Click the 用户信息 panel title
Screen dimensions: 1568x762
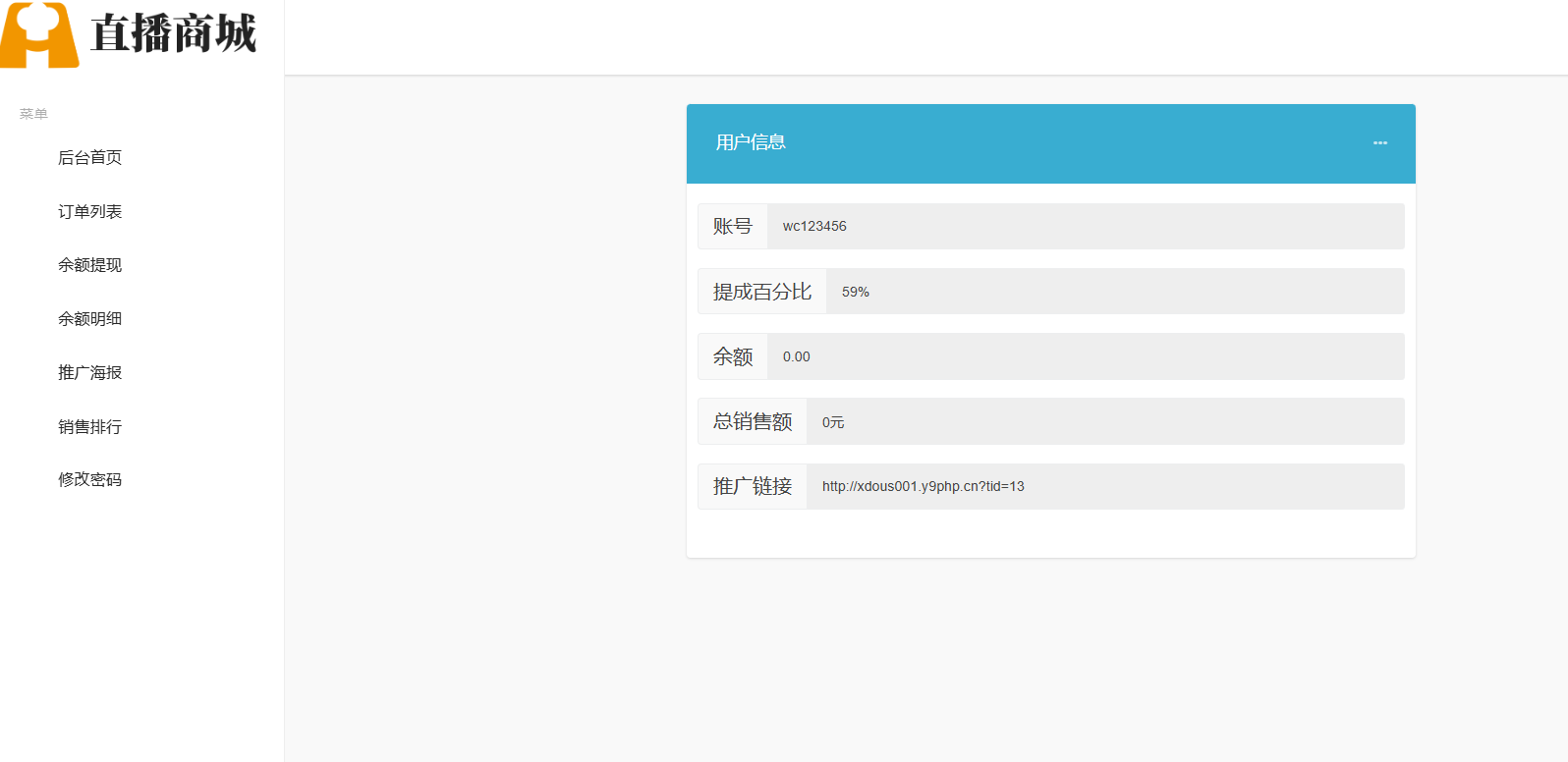(751, 143)
